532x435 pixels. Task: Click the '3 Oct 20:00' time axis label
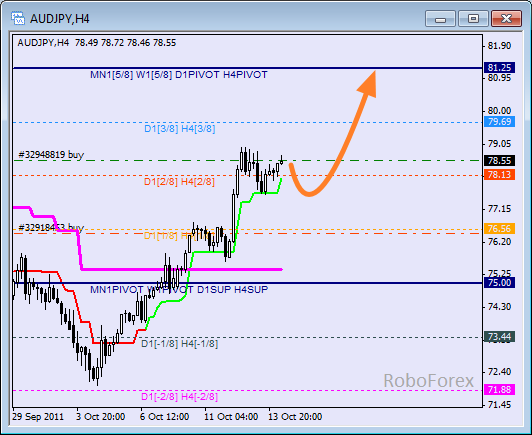point(100,417)
